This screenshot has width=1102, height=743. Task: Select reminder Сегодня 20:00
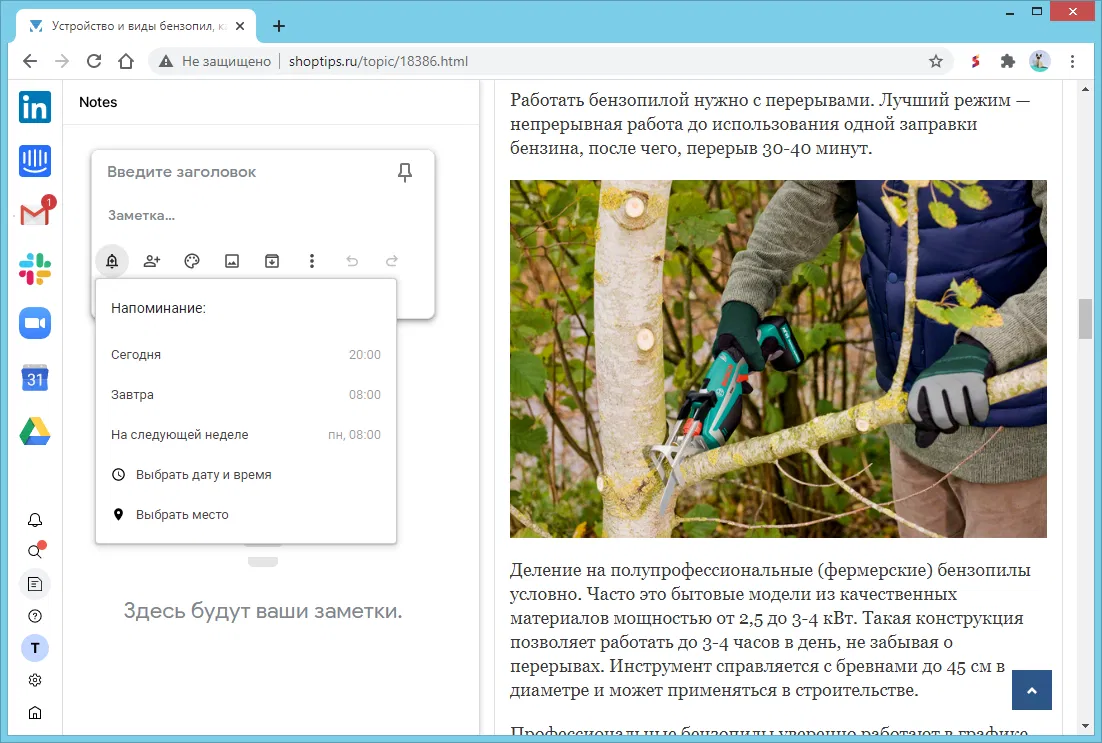[x=246, y=355]
